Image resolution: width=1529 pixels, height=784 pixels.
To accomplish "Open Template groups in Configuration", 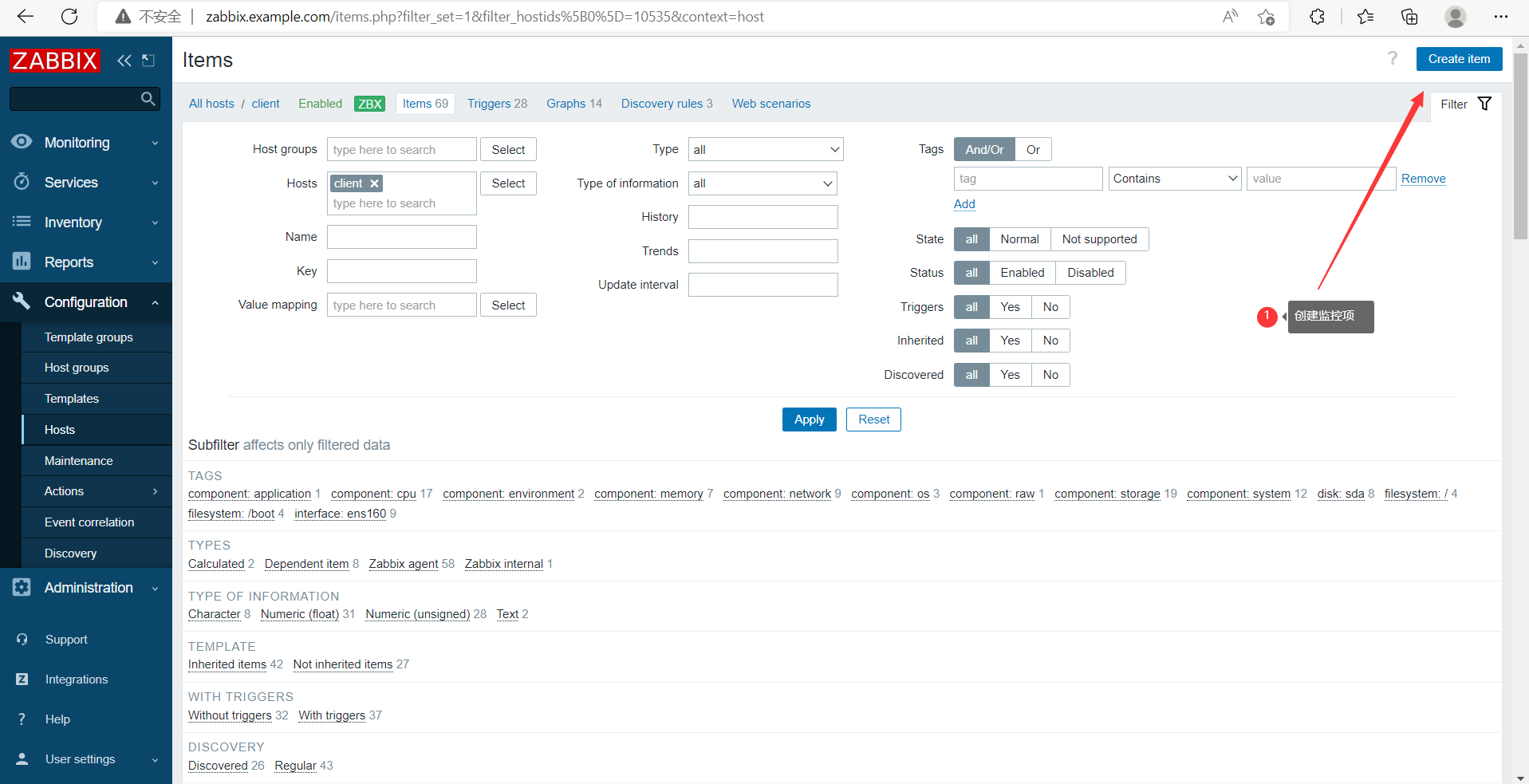I will [89, 337].
